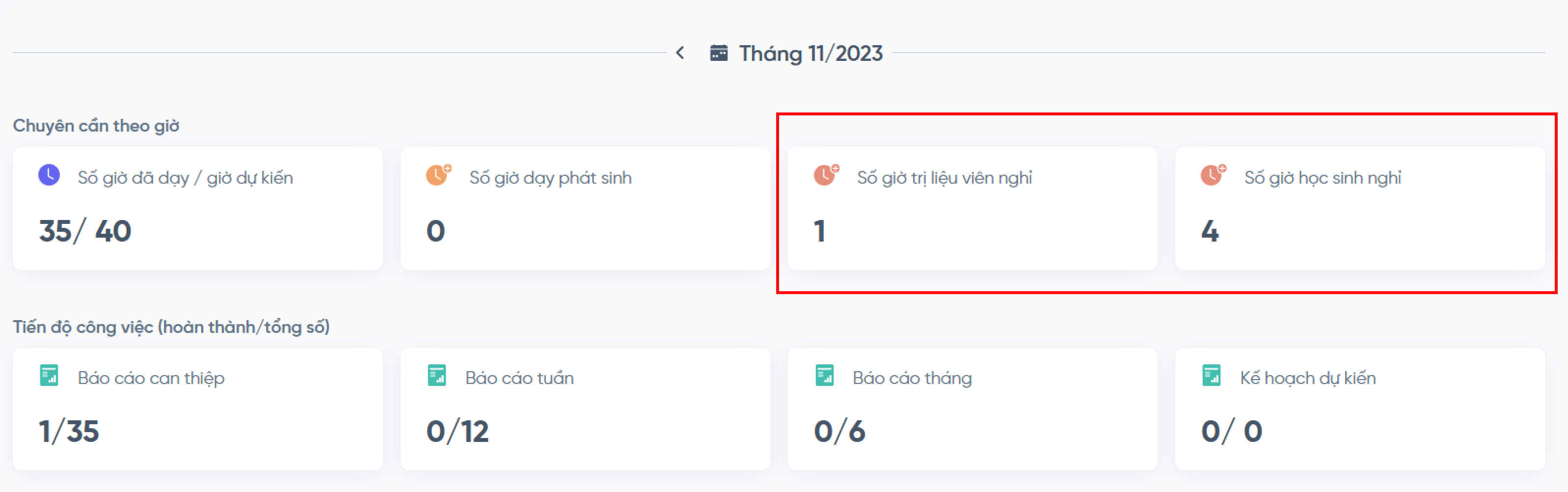Click the 0/12 weekly report count

pos(458,432)
